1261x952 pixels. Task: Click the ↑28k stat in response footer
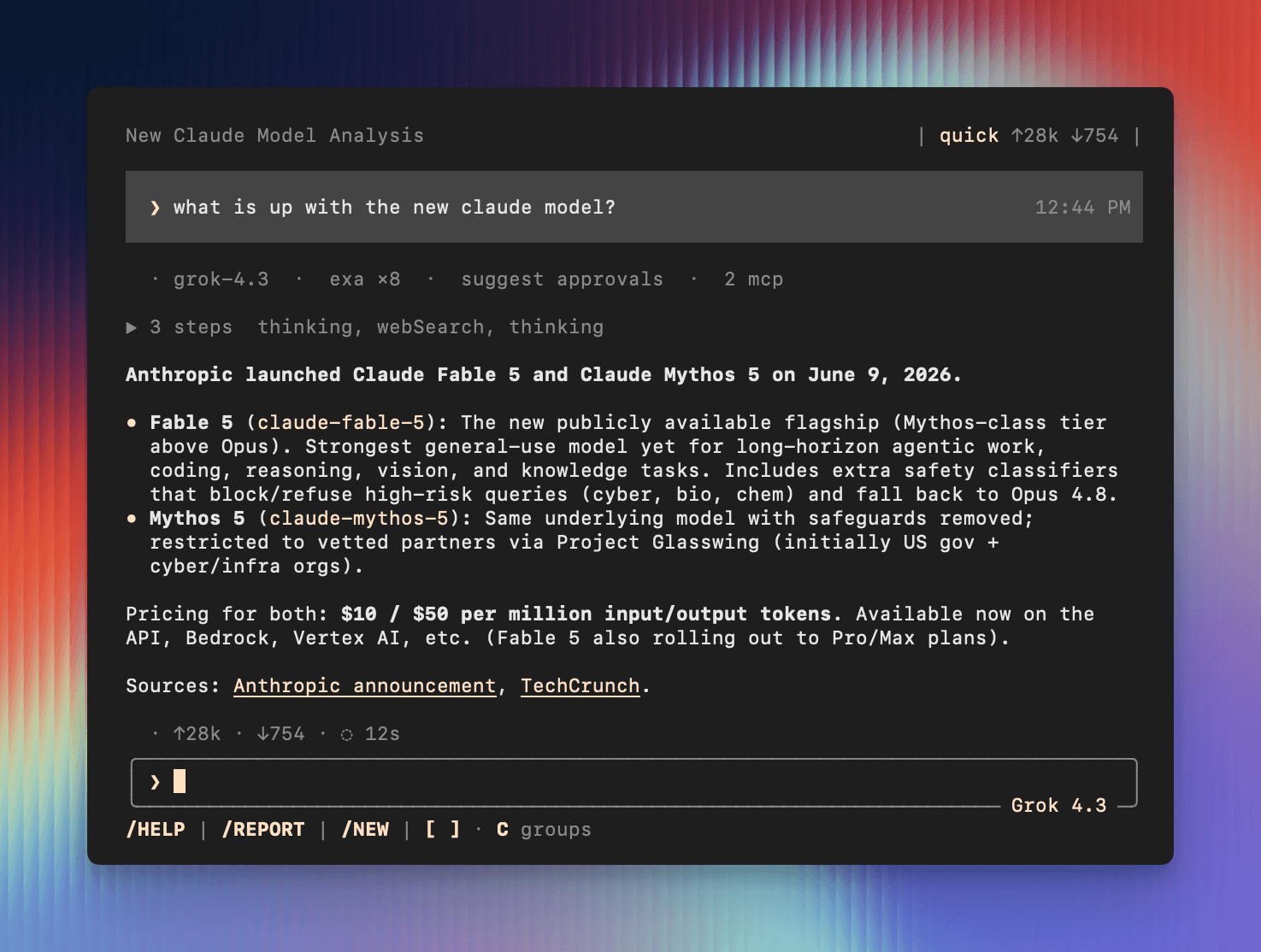coord(197,734)
